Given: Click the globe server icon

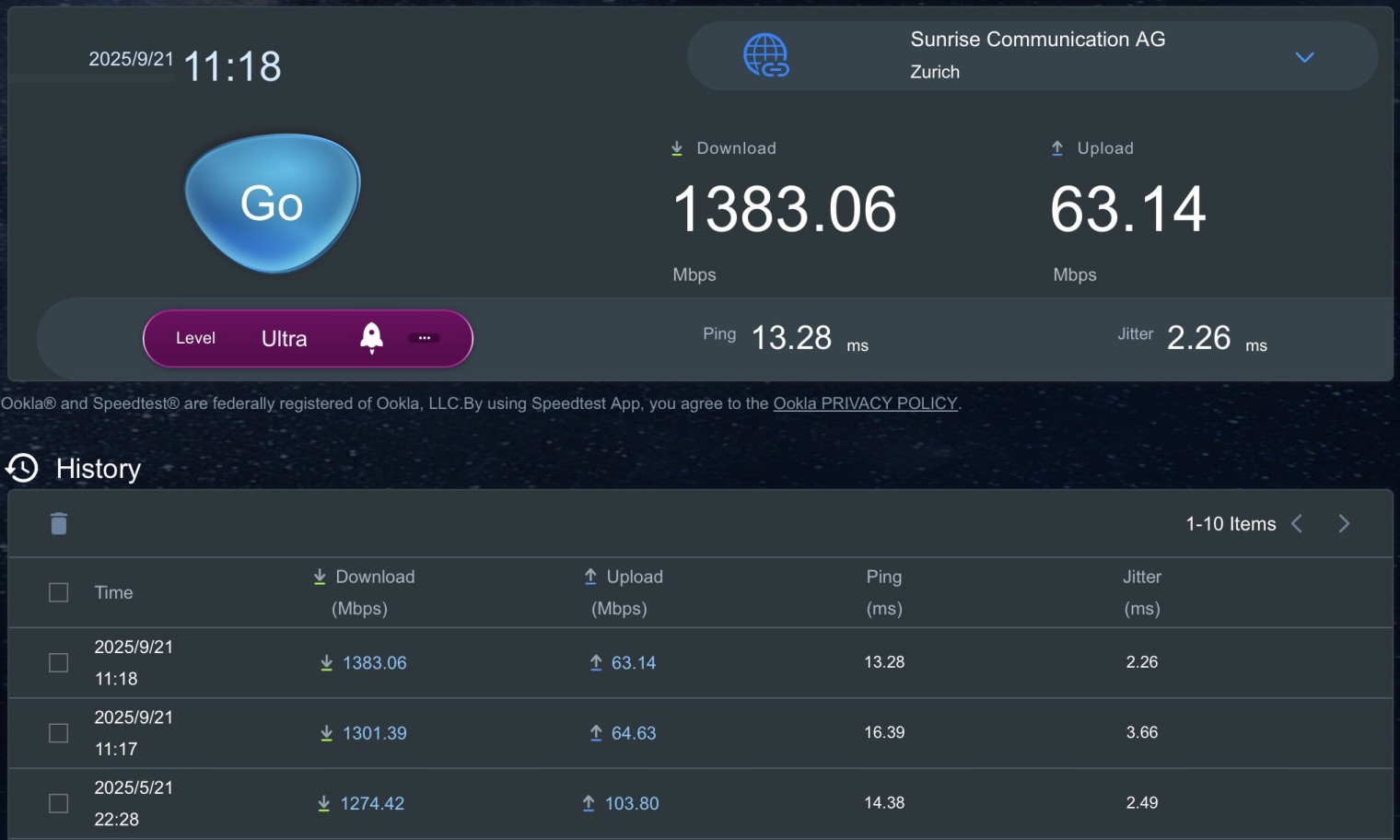Looking at the screenshot, I should 765,55.
